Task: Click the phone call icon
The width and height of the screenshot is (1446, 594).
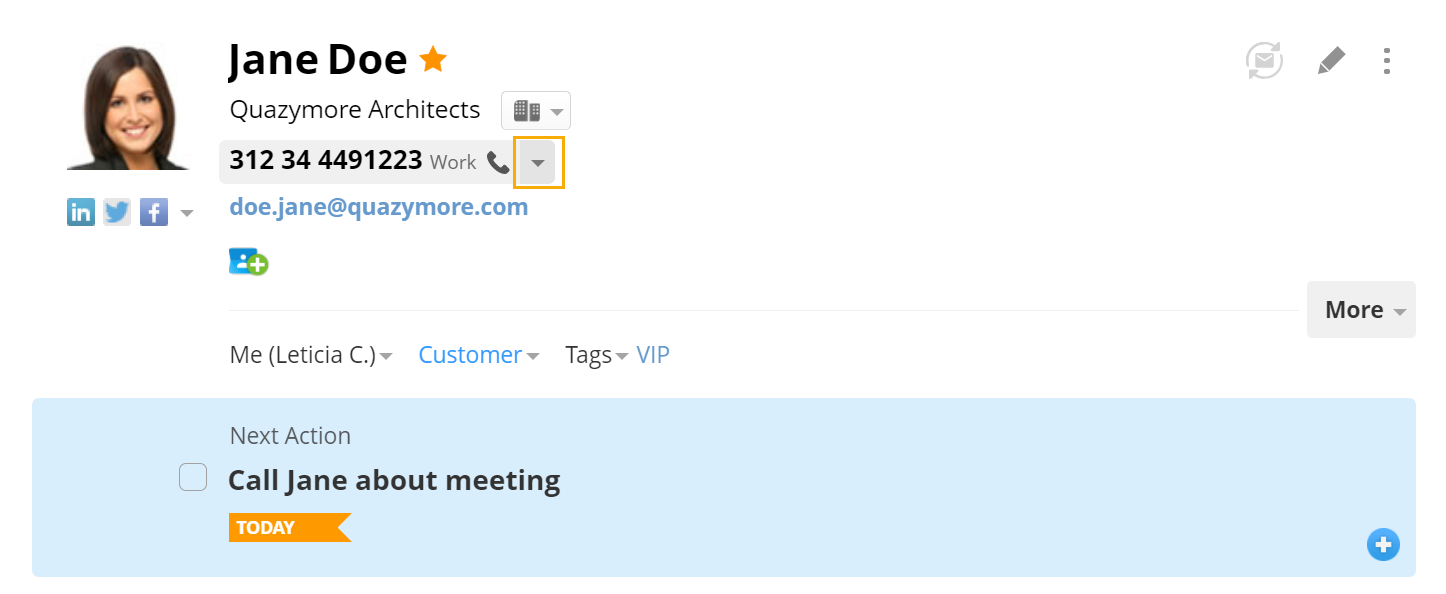Action: click(497, 162)
